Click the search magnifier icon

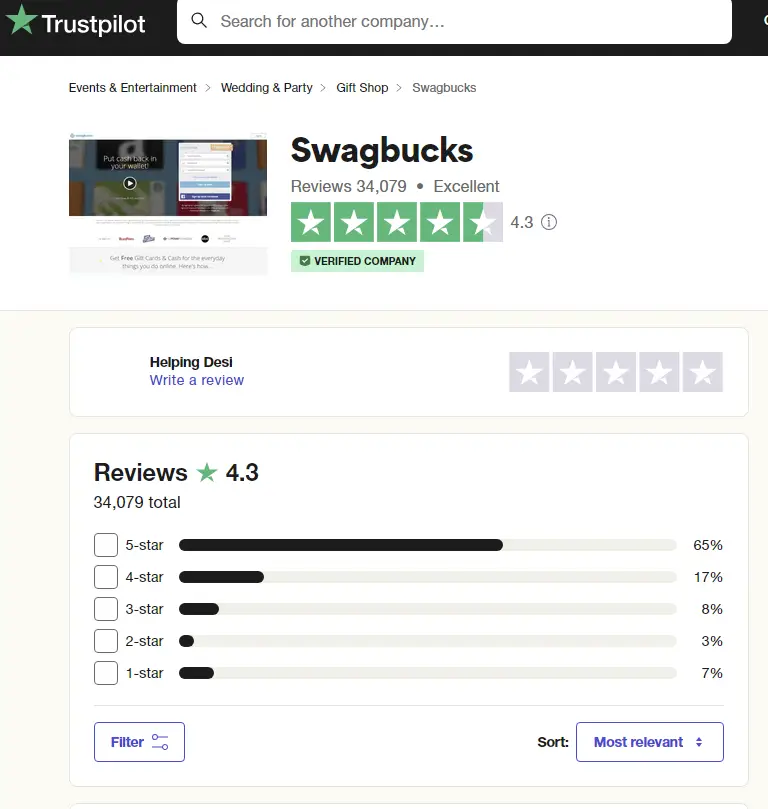199,21
